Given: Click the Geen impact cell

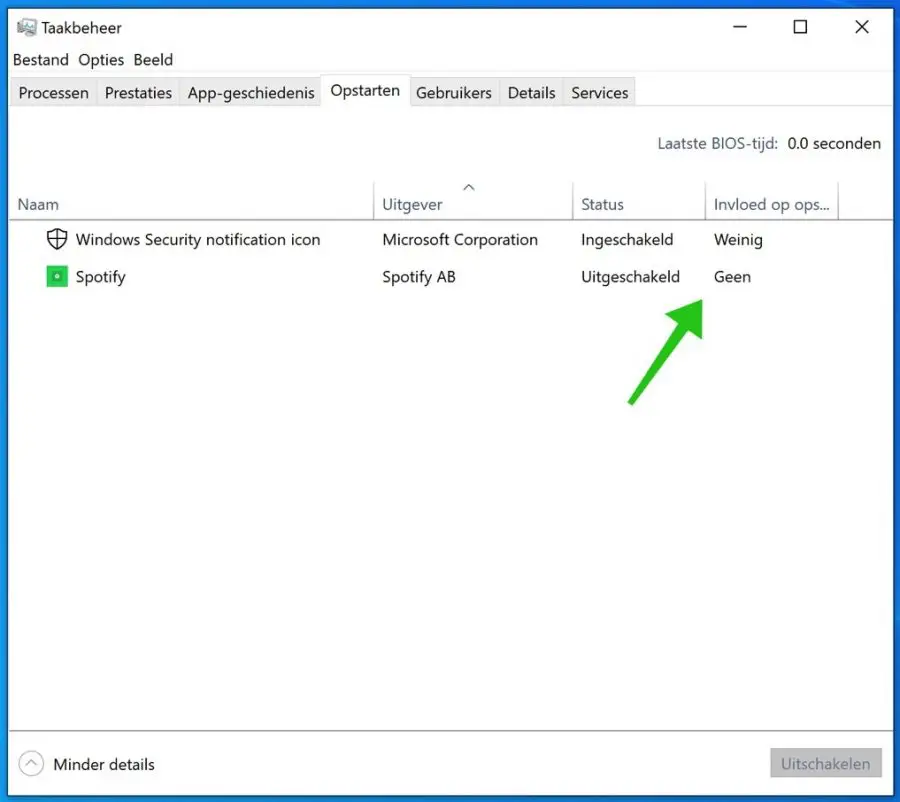Looking at the screenshot, I should (x=732, y=277).
